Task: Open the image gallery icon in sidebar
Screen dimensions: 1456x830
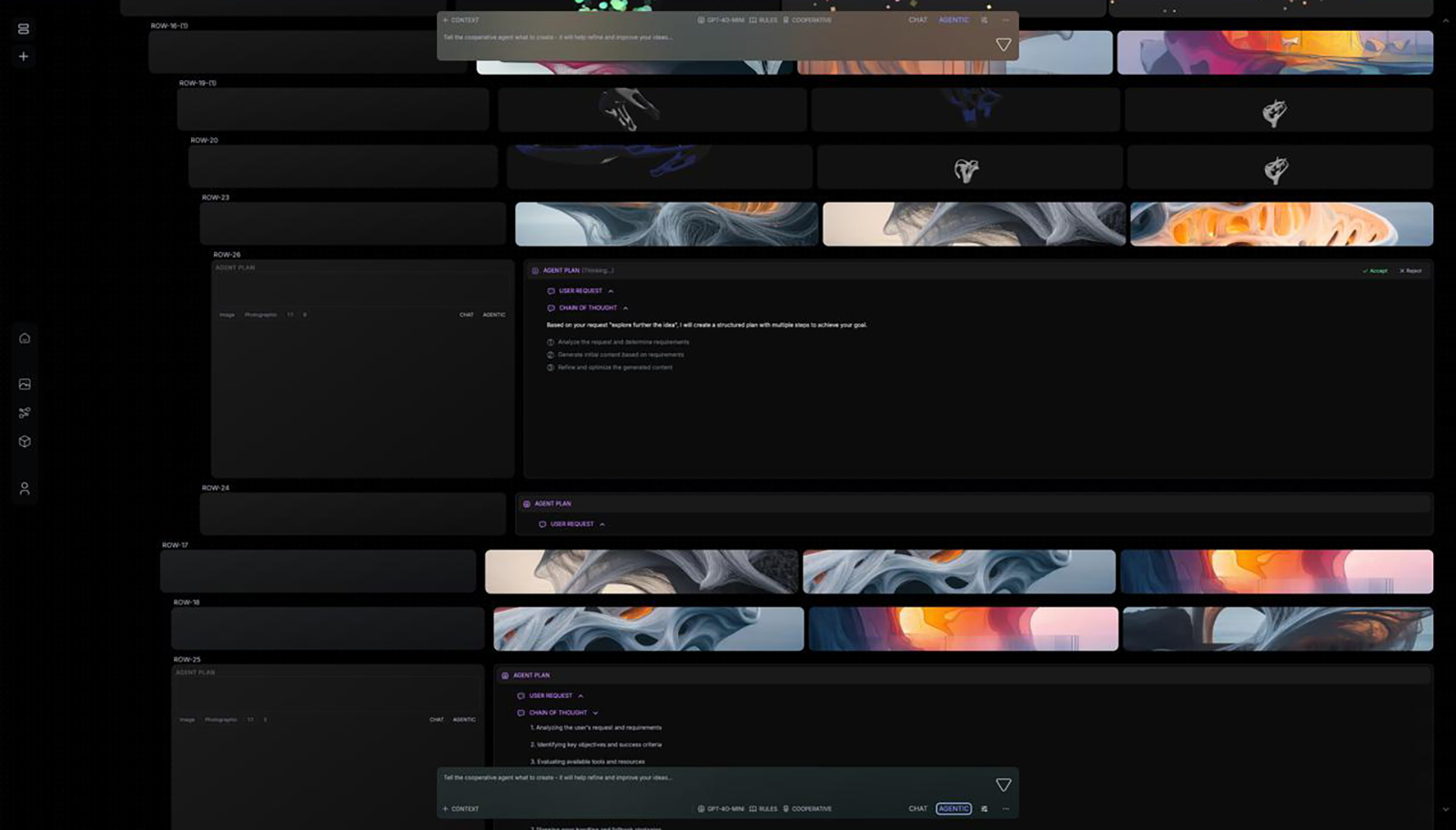Action: 25,384
